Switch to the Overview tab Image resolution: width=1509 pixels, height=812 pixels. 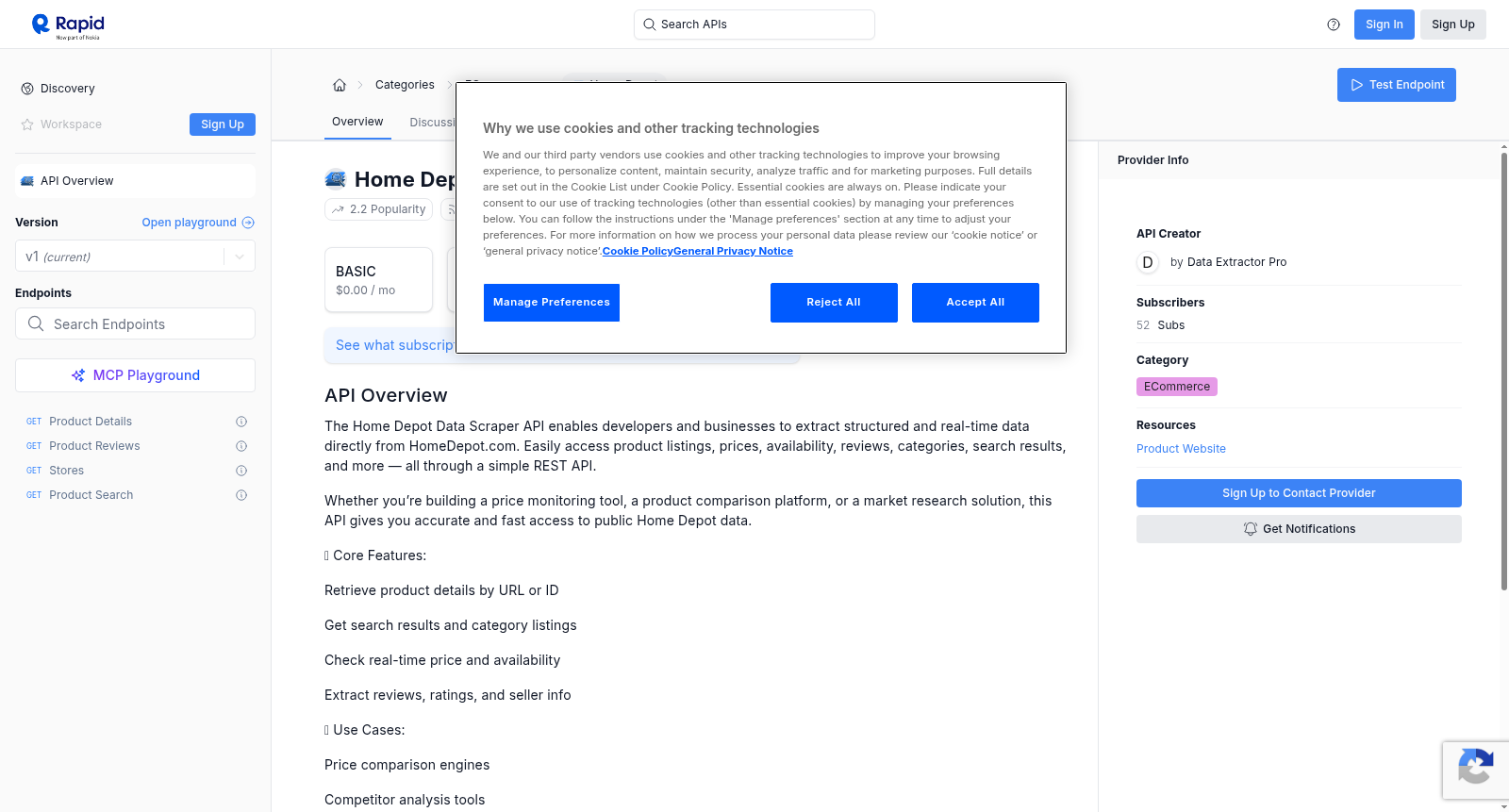coord(357,122)
